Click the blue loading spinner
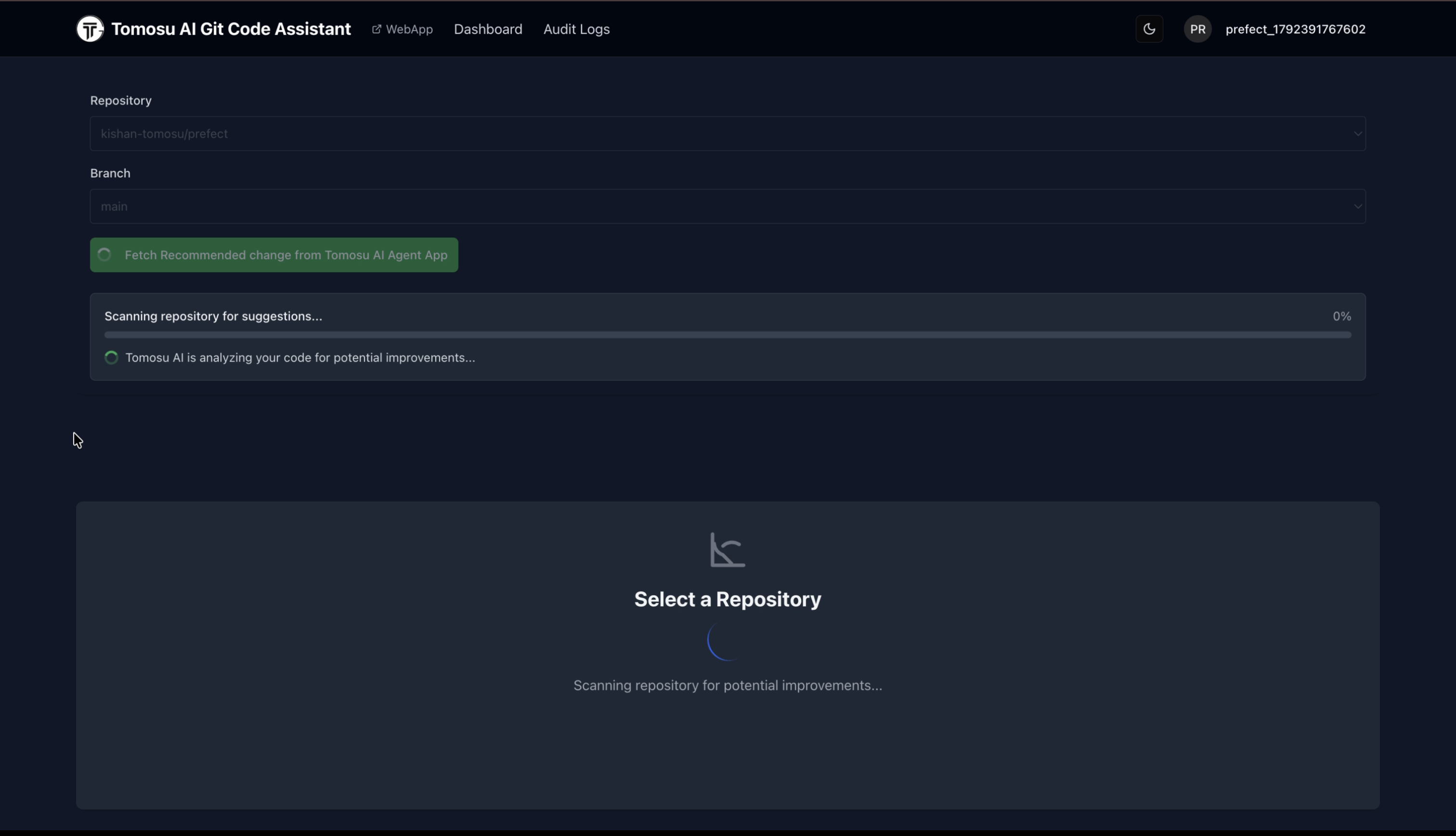1456x836 pixels. point(727,641)
